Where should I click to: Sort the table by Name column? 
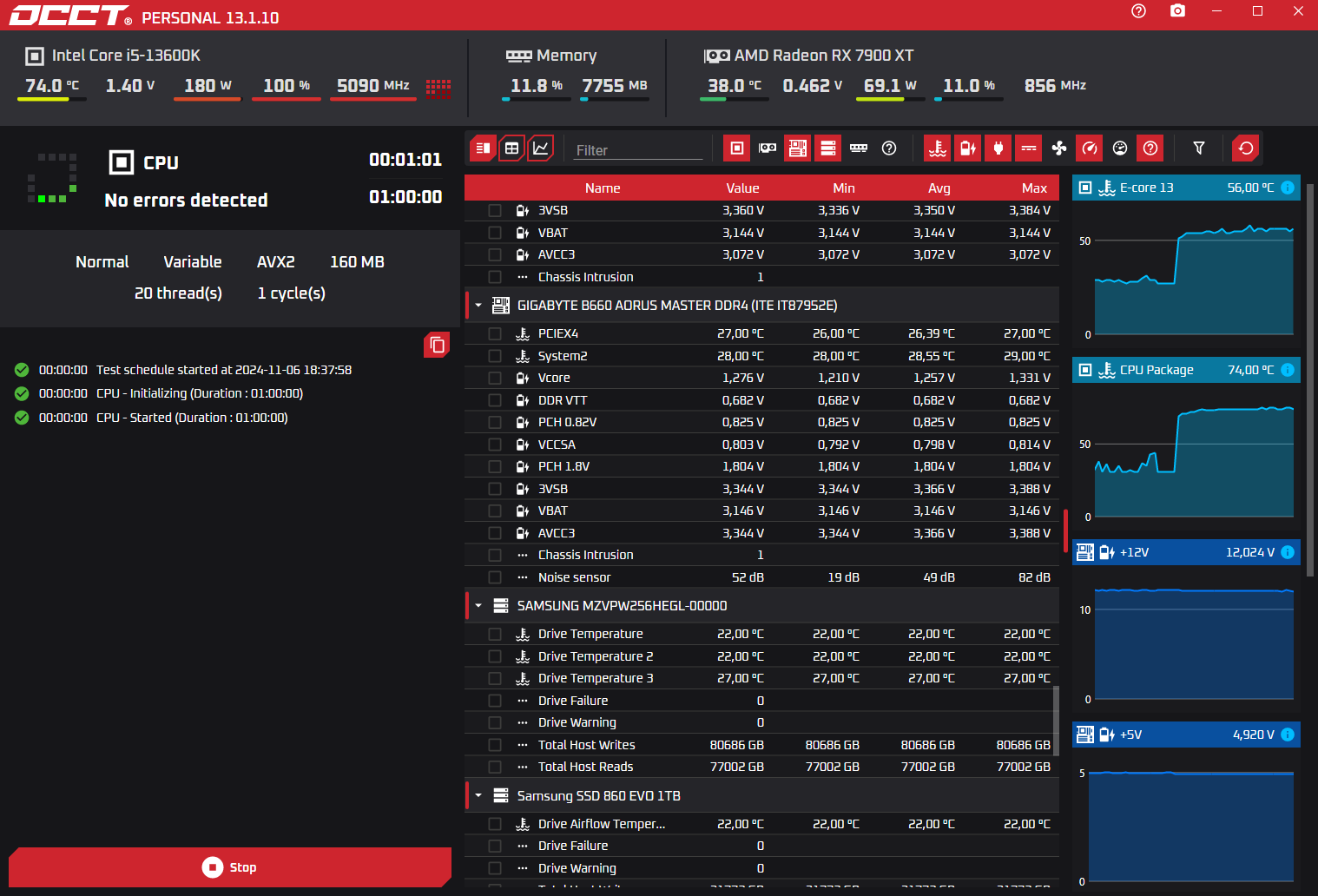(603, 188)
